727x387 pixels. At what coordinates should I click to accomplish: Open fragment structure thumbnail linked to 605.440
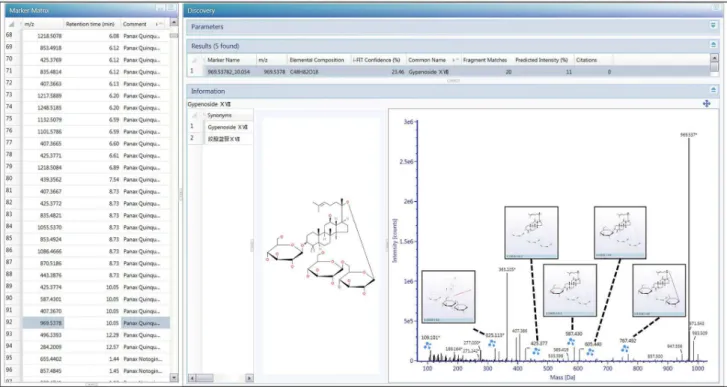(x=620, y=232)
